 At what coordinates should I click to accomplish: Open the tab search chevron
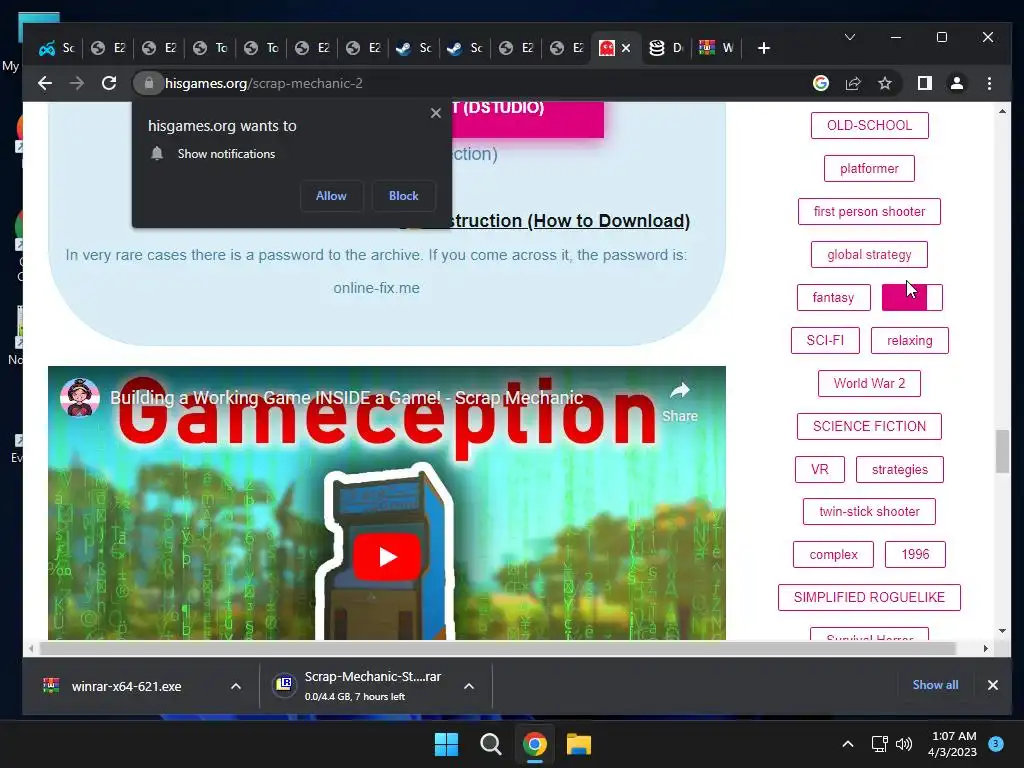(850, 37)
